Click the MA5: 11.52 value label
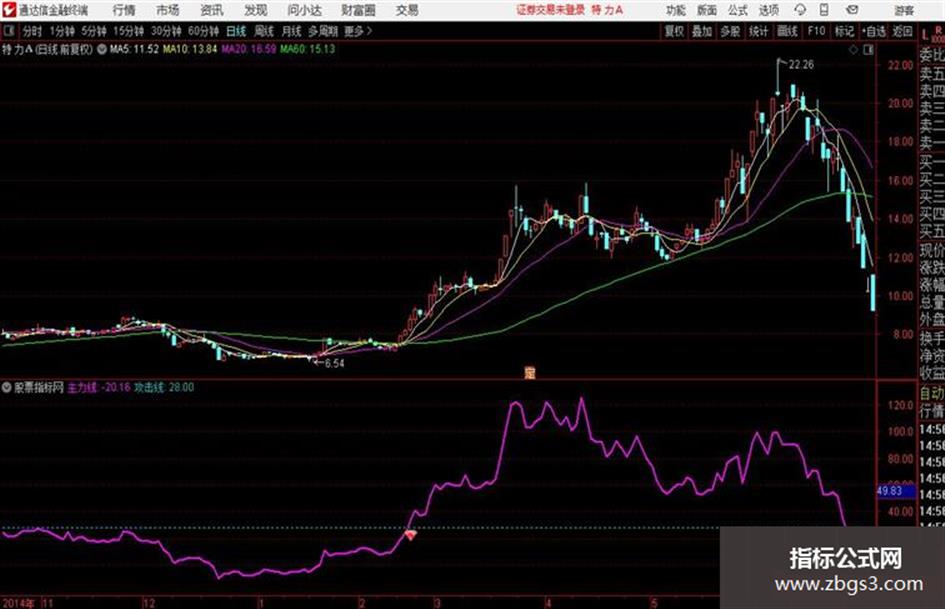Image resolution: width=945 pixels, height=609 pixels. (x=134, y=49)
